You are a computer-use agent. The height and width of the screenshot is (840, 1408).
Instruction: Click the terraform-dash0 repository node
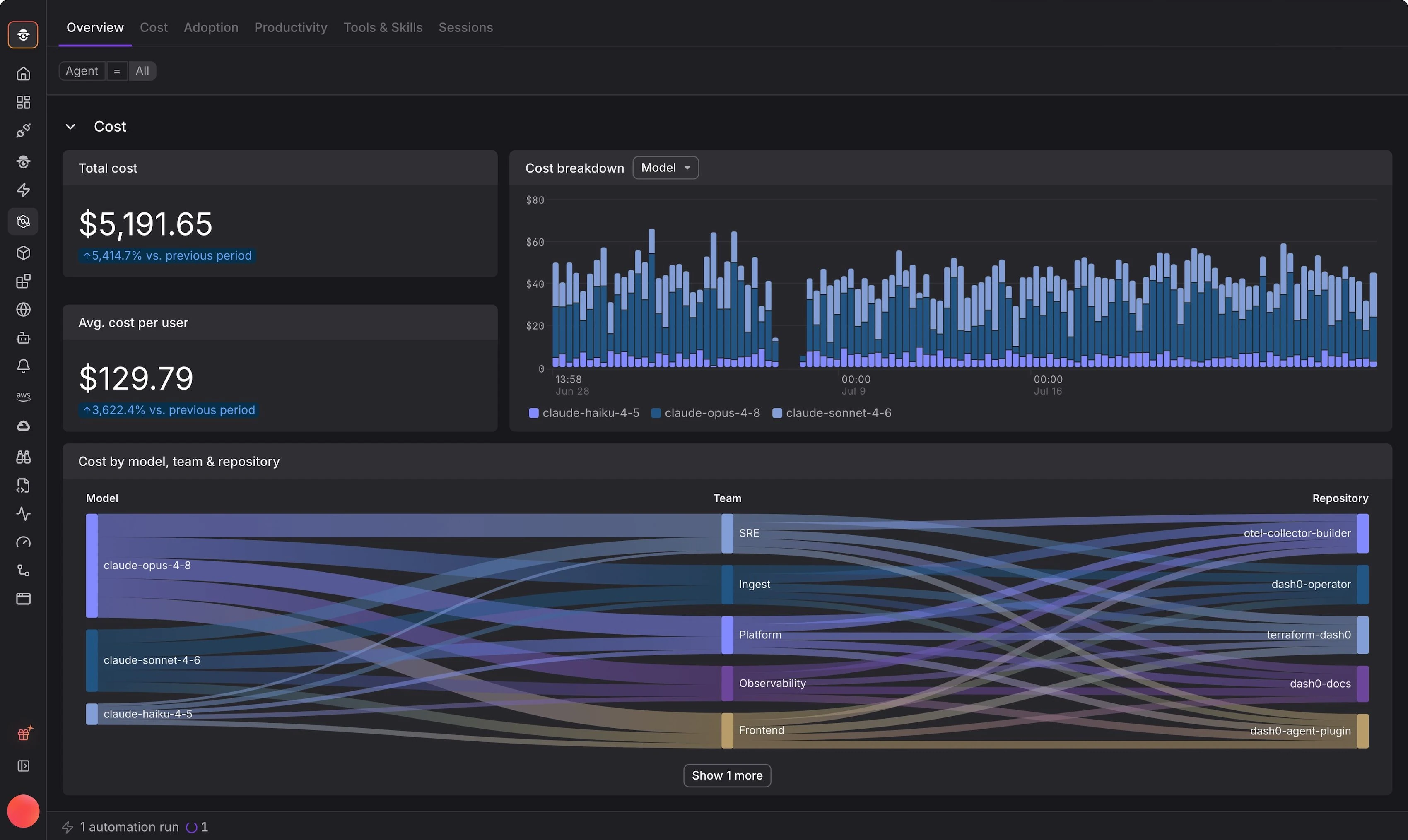pos(1363,635)
